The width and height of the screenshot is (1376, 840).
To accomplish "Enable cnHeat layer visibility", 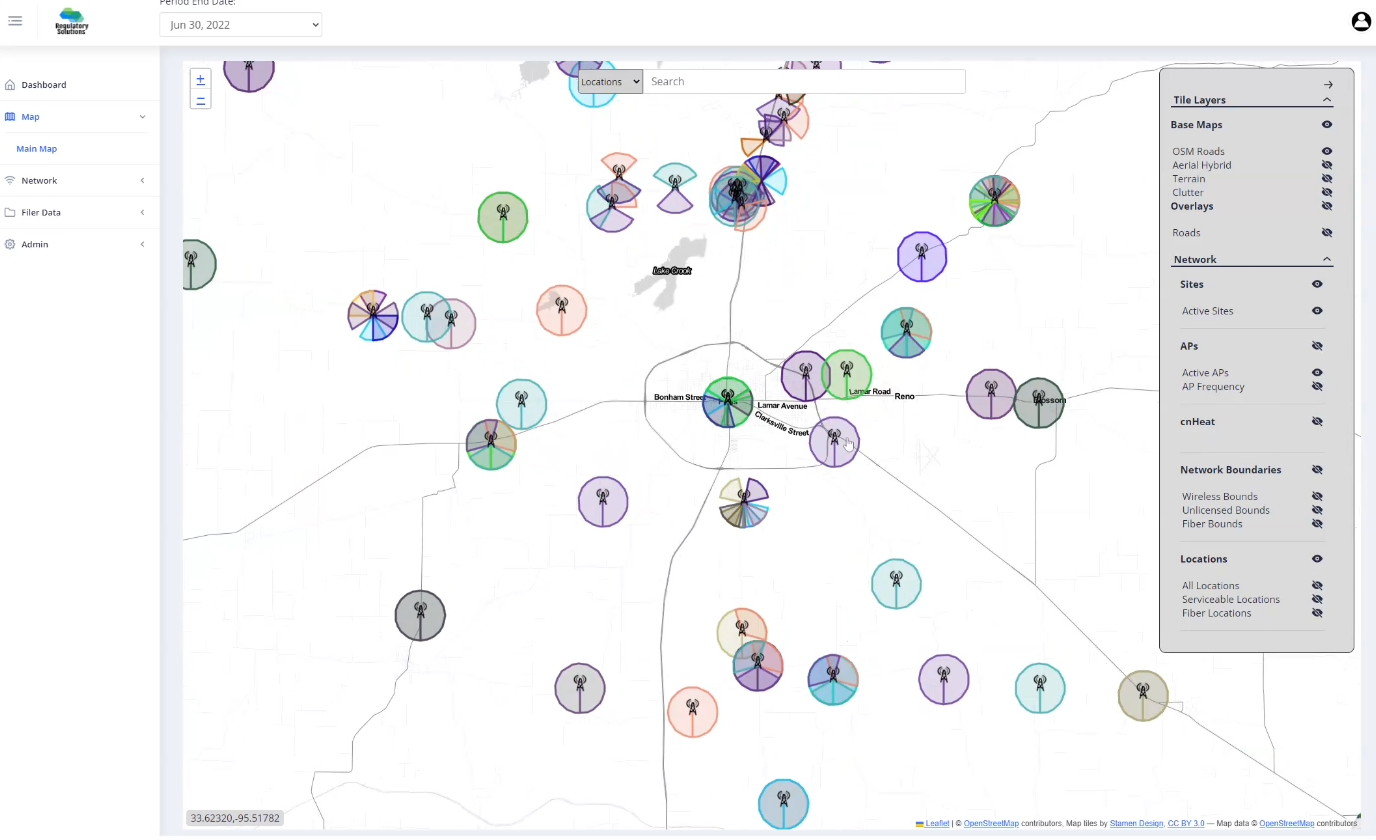I will click(x=1317, y=422).
